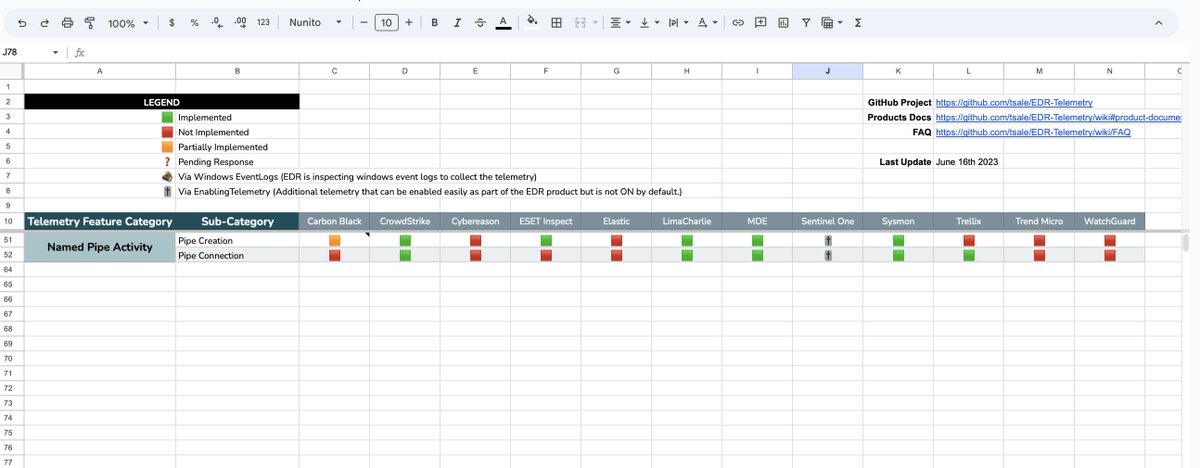Open the FAQ wiki link
Viewport: 1200px width, 468px height.
pos(1033,132)
